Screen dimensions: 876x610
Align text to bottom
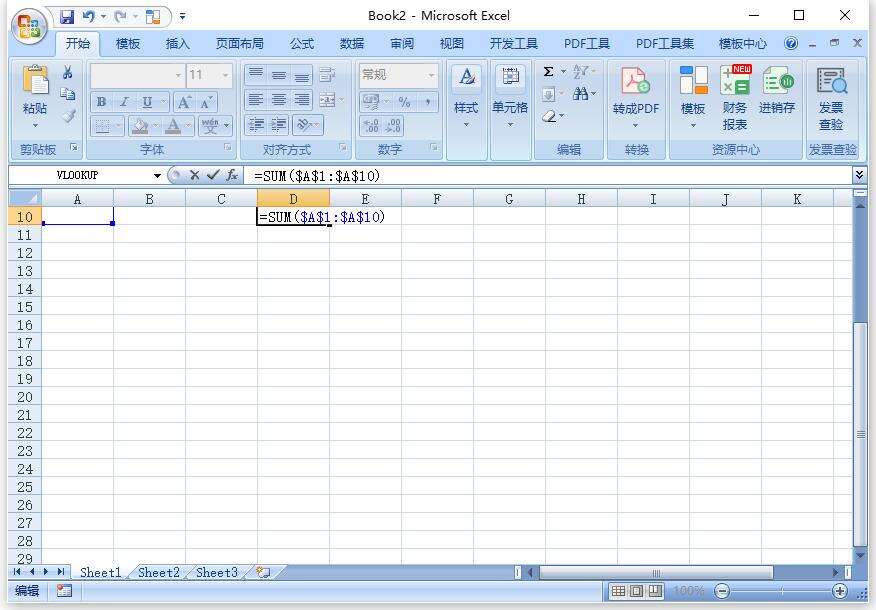pos(302,74)
